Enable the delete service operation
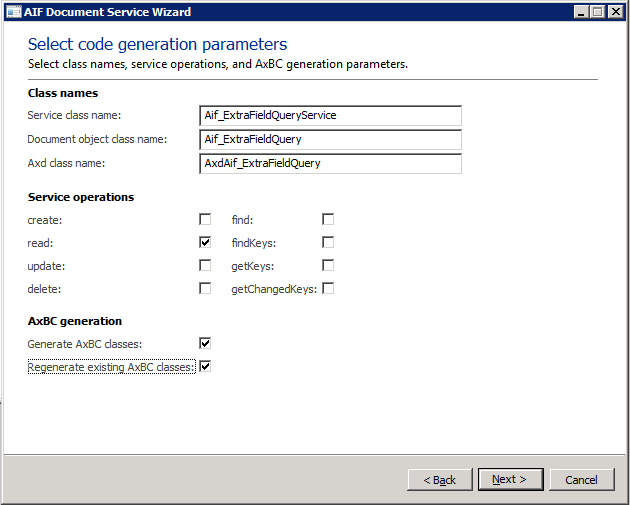Viewport: 630px width, 505px height. coord(205,289)
